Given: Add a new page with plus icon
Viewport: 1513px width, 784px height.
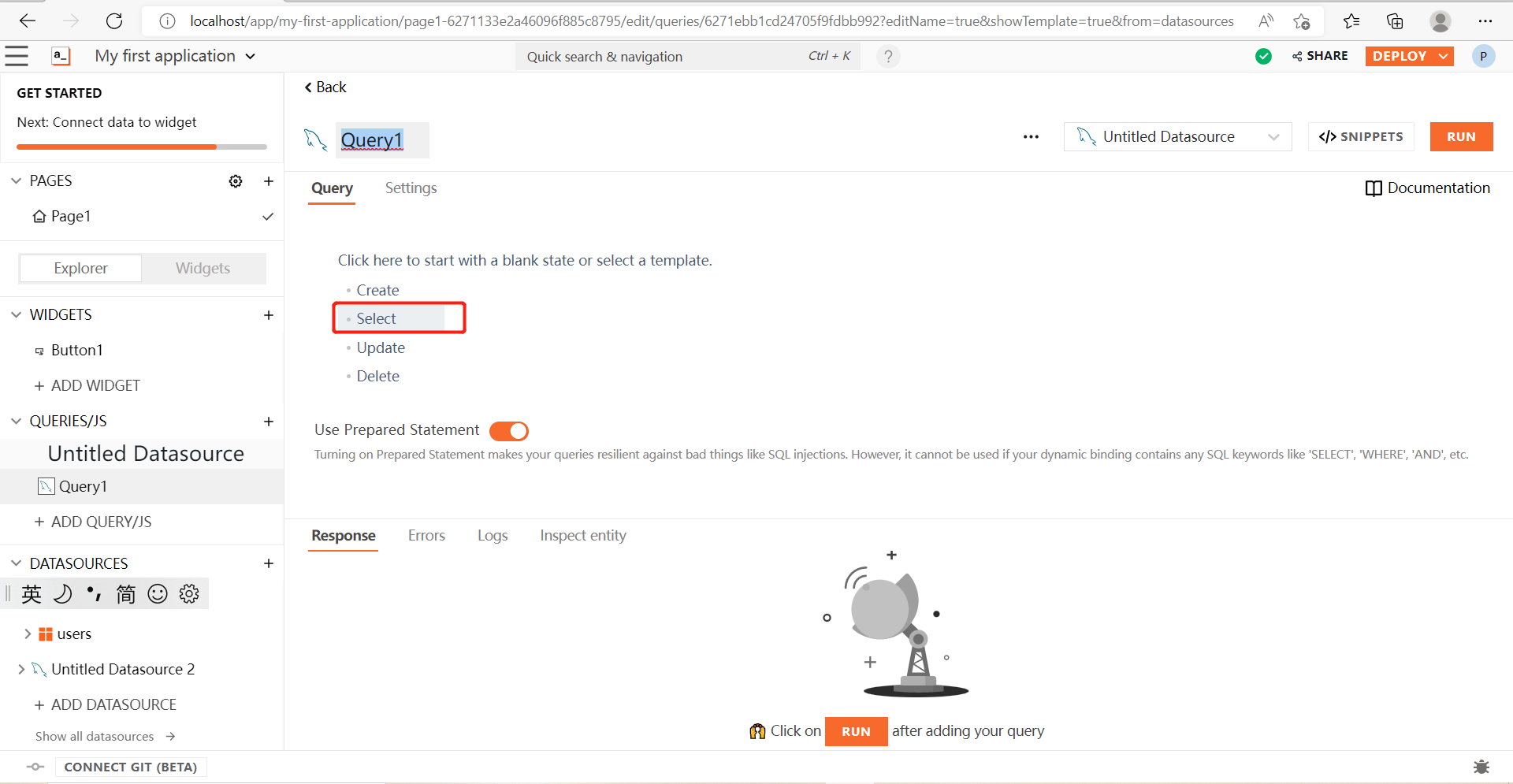Looking at the screenshot, I should pos(269,181).
